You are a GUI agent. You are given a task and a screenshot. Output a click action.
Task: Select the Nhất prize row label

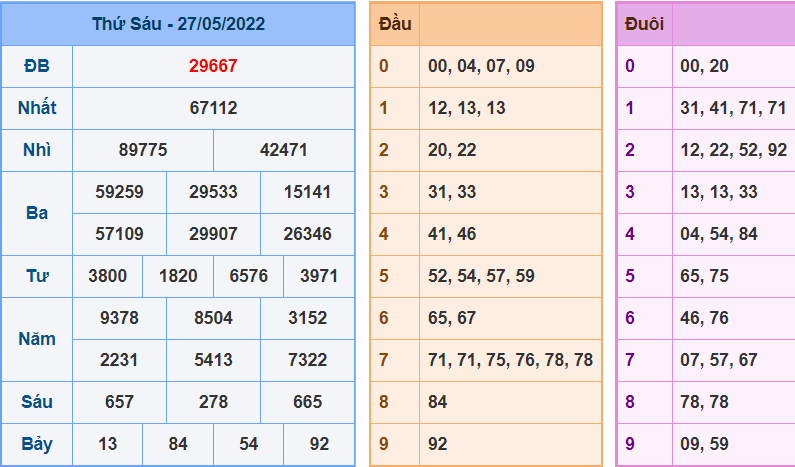37,108
